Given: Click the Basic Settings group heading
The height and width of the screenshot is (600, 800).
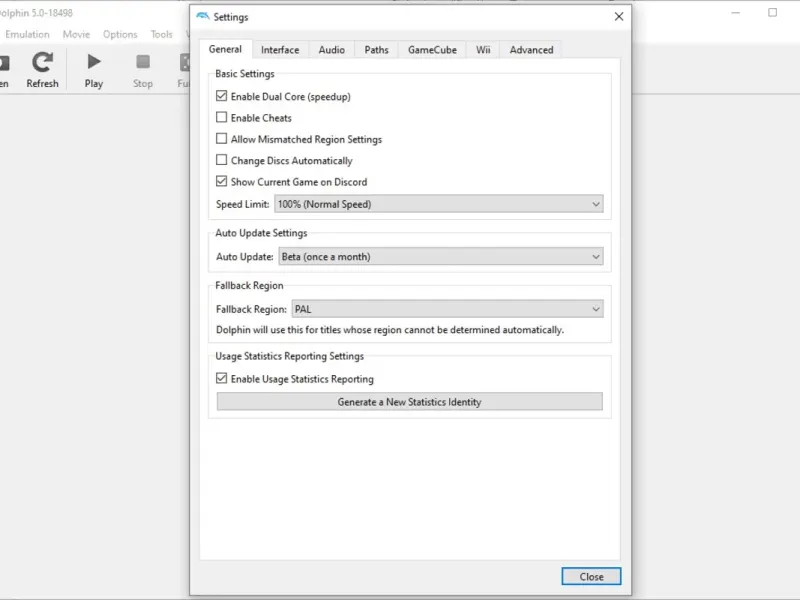Looking at the screenshot, I should (x=245, y=73).
